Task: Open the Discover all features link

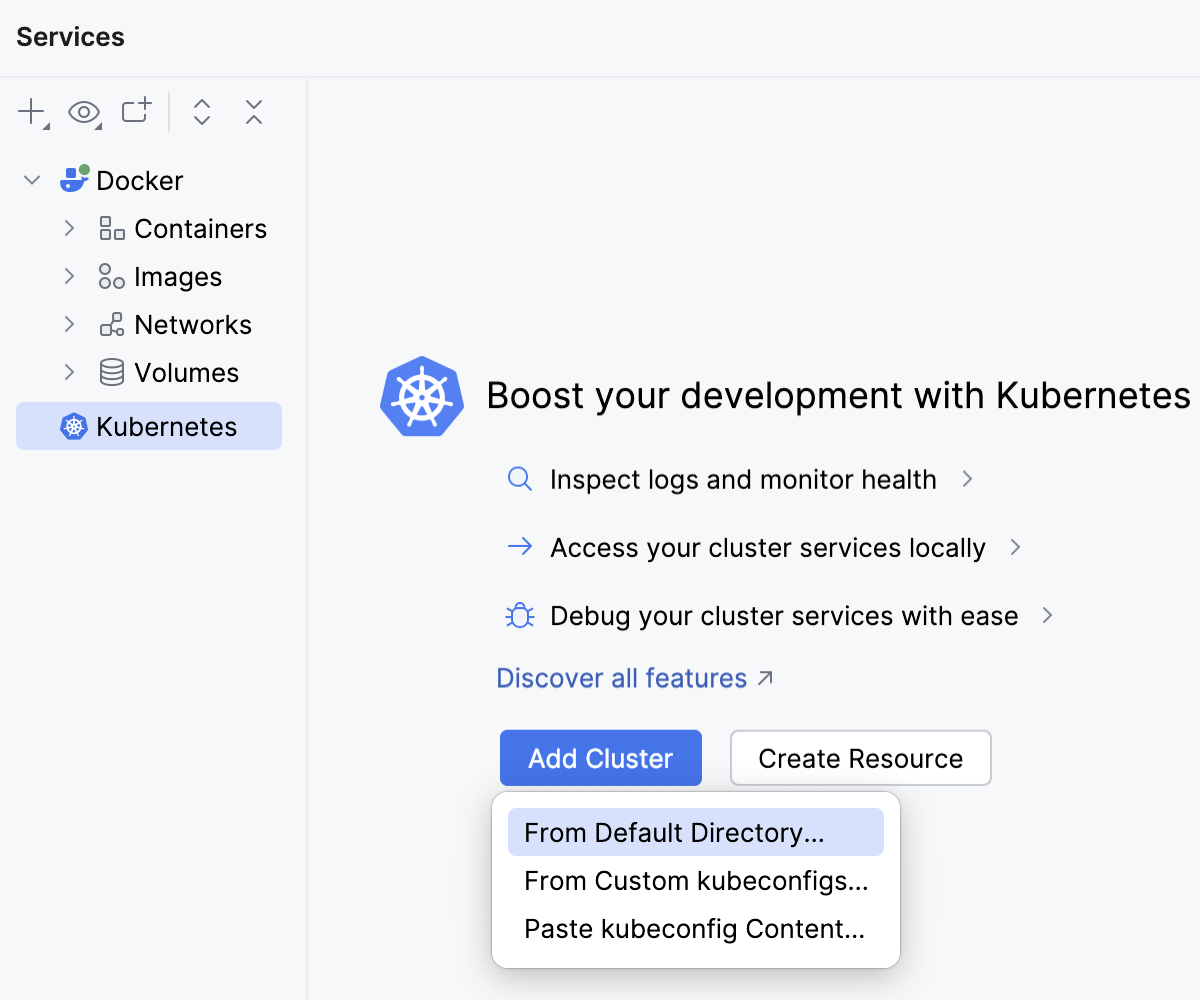Action: click(x=622, y=678)
